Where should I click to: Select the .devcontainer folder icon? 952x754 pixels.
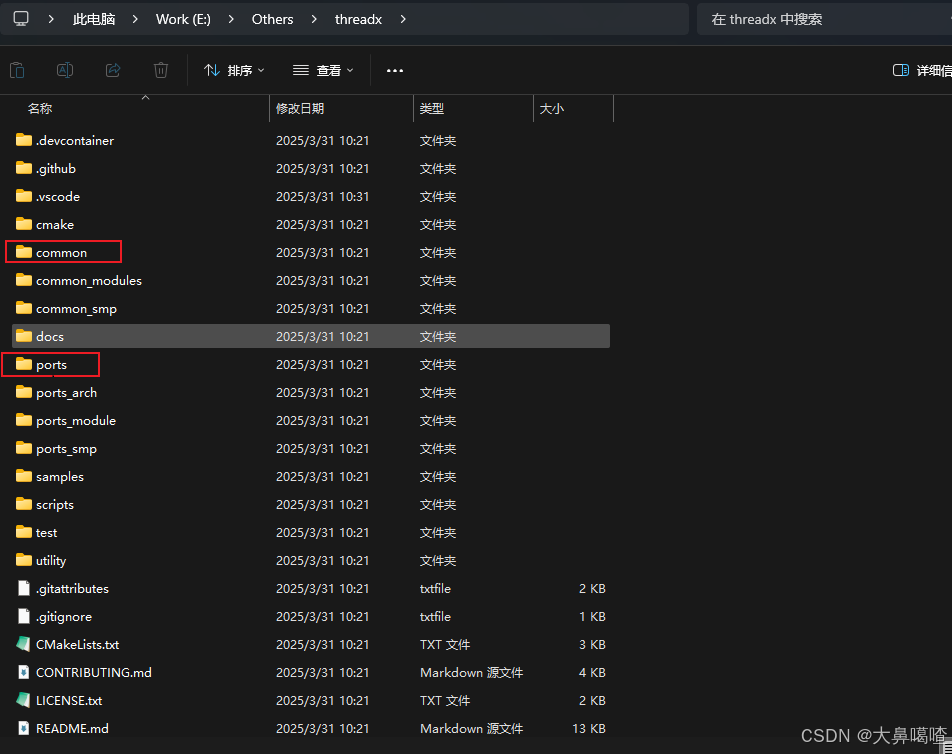click(x=24, y=140)
